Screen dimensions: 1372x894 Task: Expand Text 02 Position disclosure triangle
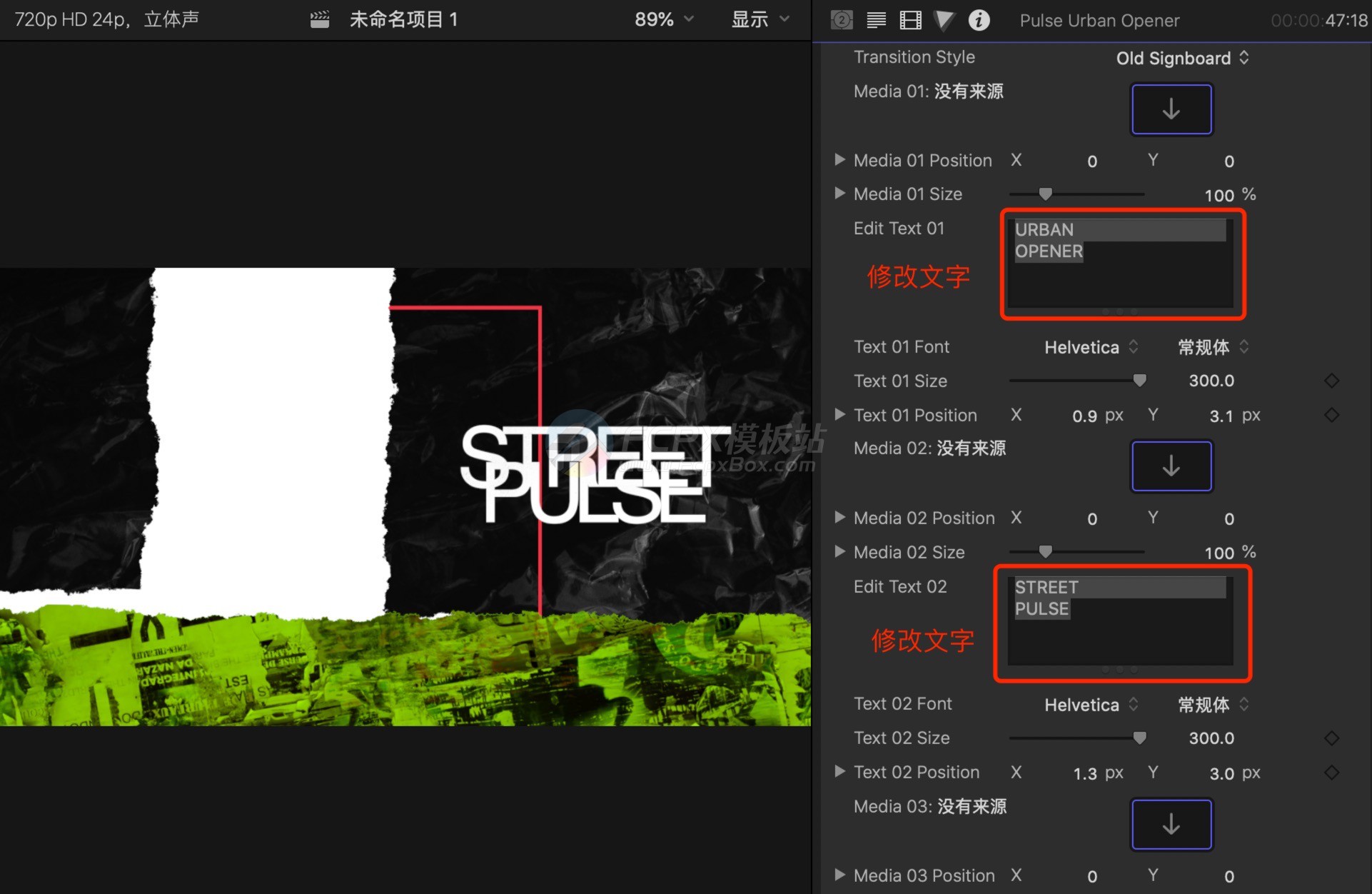[x=839, y=772]
